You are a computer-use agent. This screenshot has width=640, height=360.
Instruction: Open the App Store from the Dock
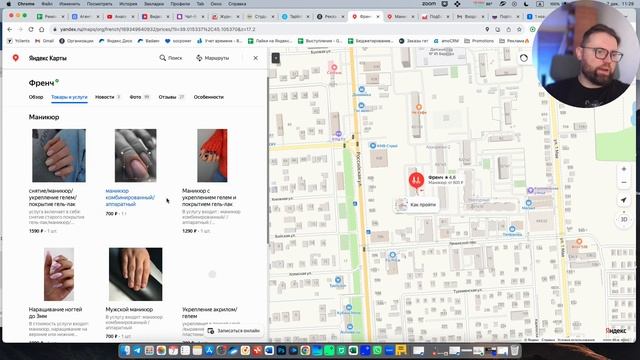click(209, 351)
